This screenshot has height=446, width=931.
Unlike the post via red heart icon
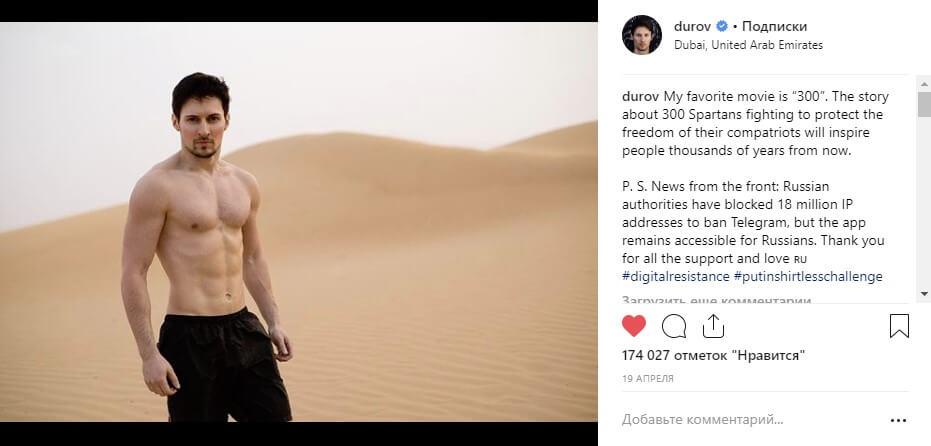click(x=634, y=326)
